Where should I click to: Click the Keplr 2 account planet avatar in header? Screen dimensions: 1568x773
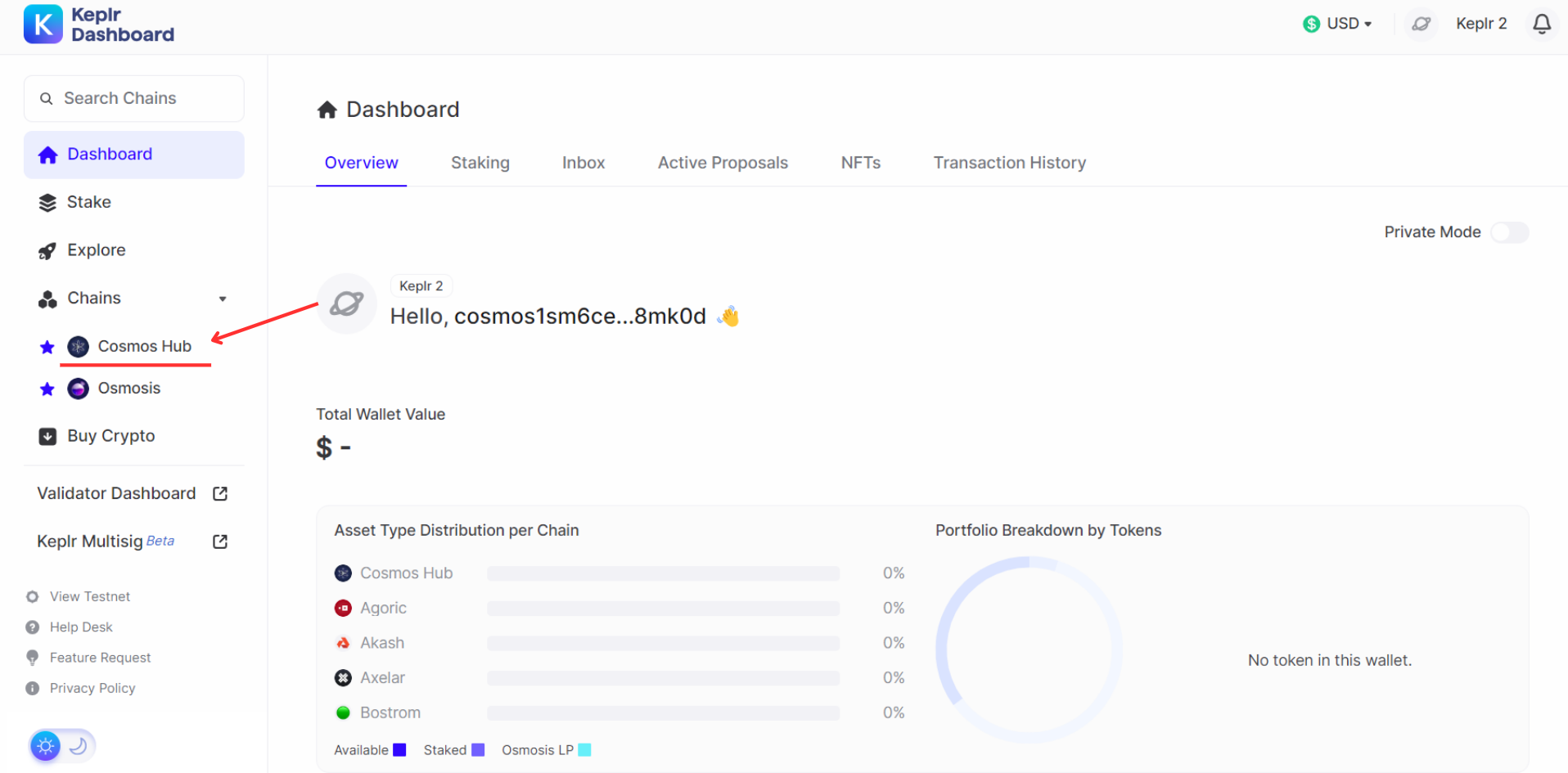[x=1422, y=24]
